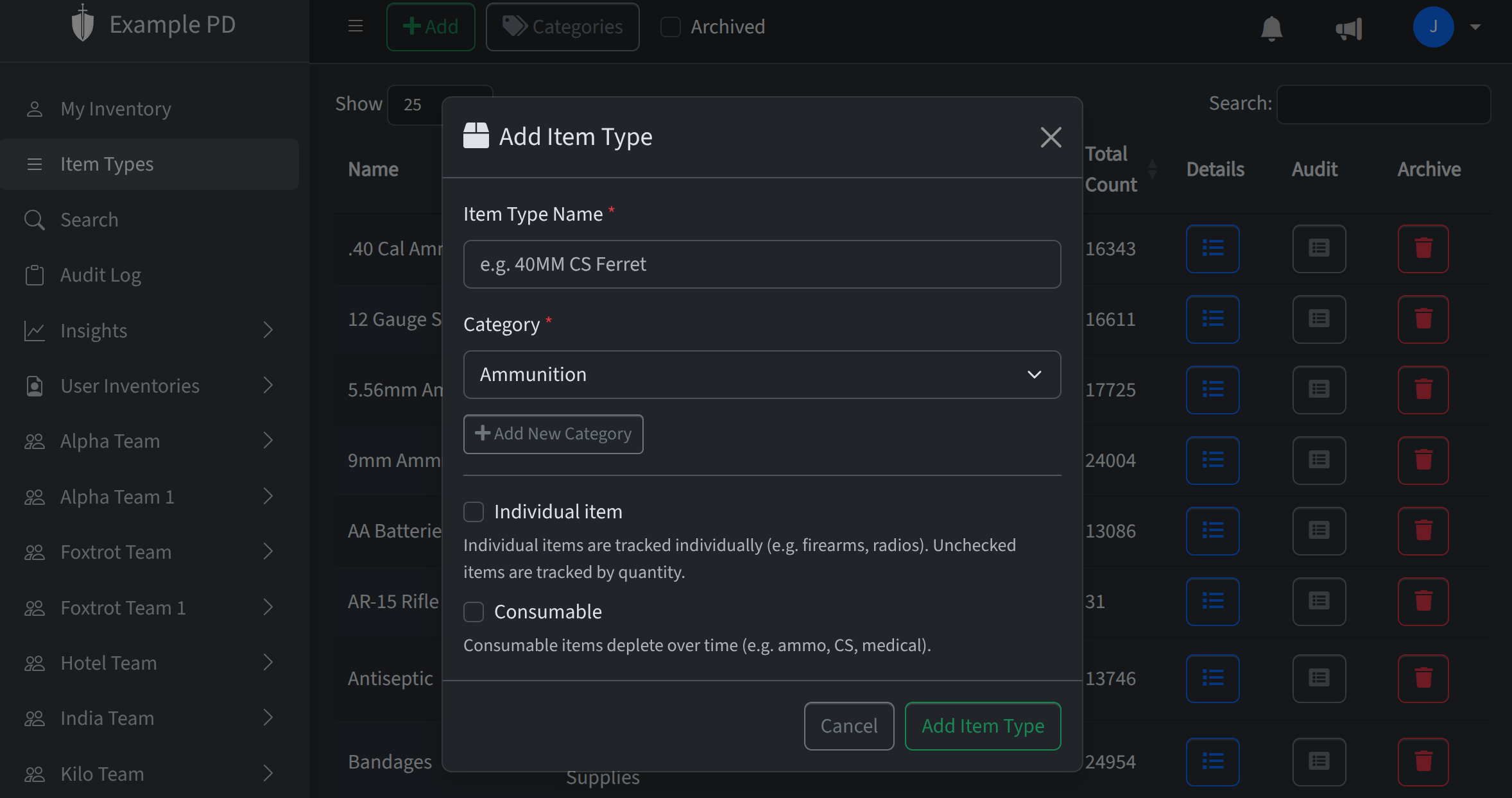The image size is (1512, 798).
Task: Open the Audit Log clipboard icon
Action: (x=35, y=275)
